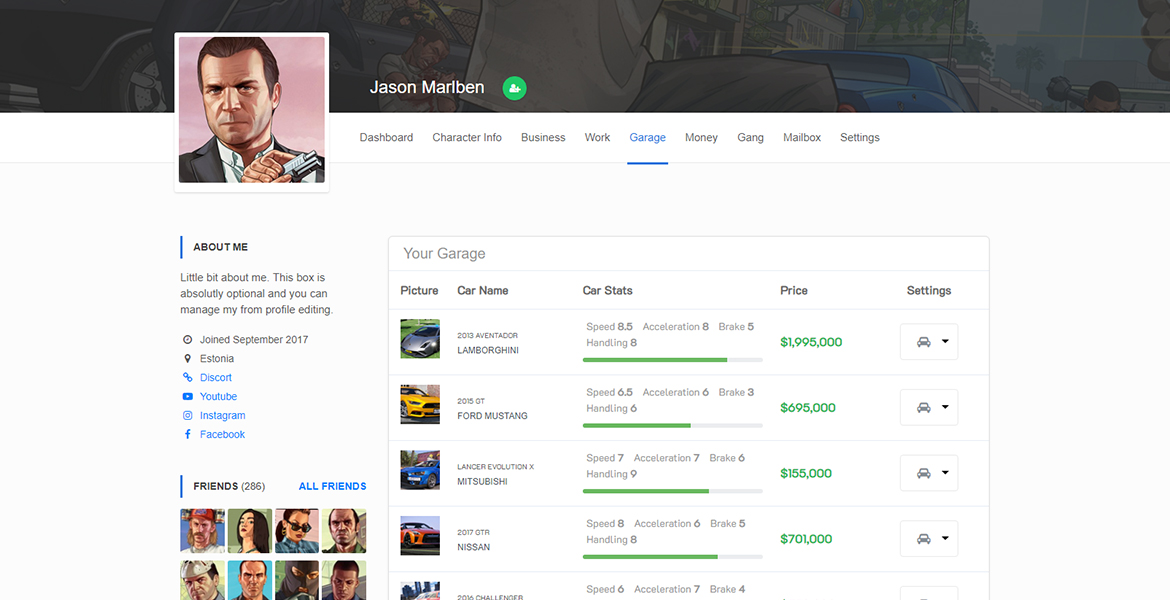The width and height of the screenshot is (1170, 600).
Task: Click the Price column header
Action: tap(794, 290)
